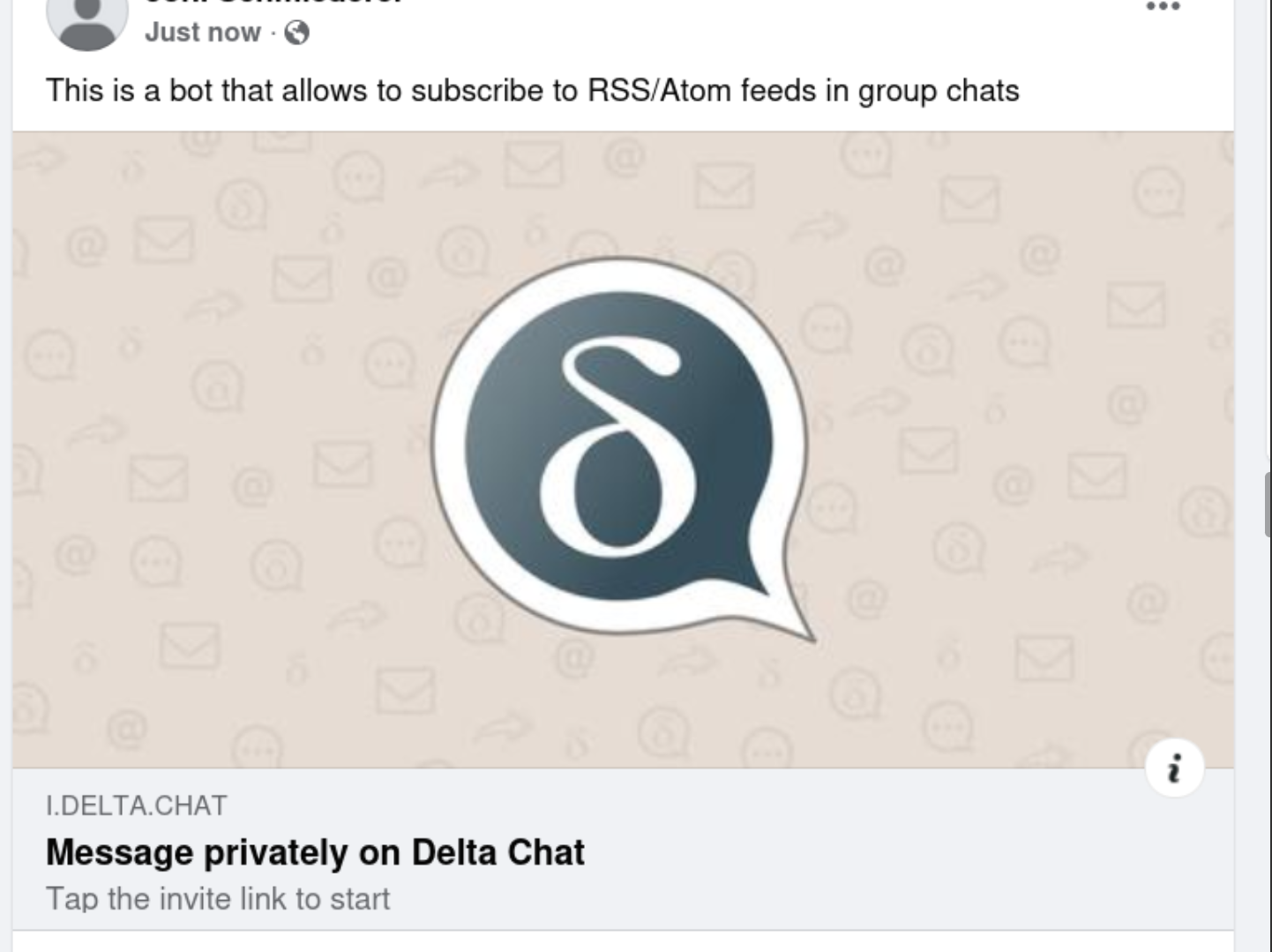Viewport: 1272px width, 952px height.
Task: Click the word "bot" in post text
Action: click(191, 90)
